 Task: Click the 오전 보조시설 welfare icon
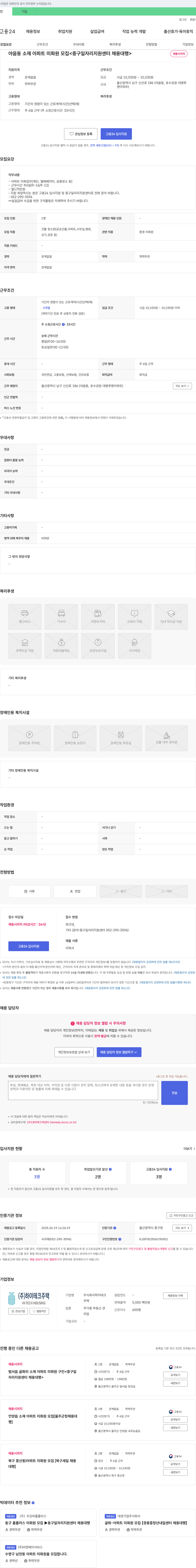[98, 646]
